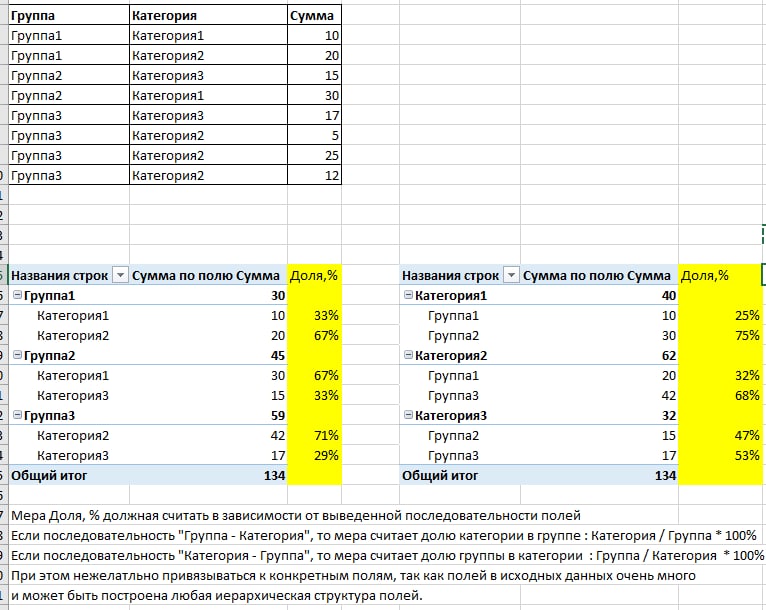Click the source table cell with value 5
Screen dimensions: 766x610
[315, 135]
